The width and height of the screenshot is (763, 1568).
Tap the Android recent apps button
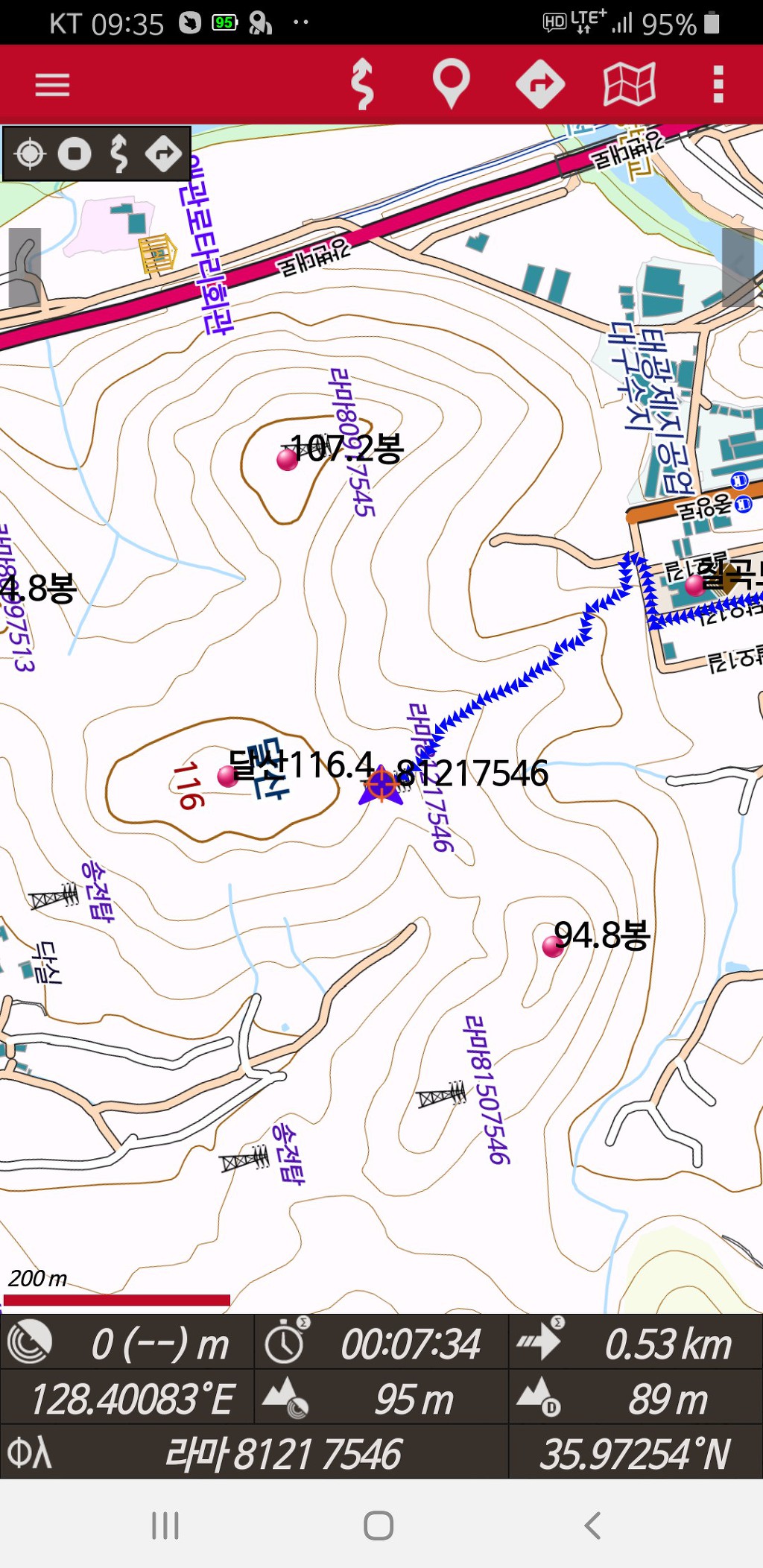[x=165, y=1526]
